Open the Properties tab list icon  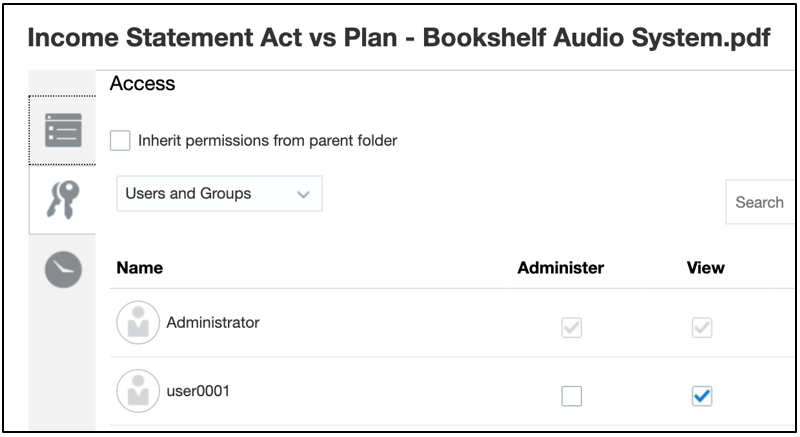point(63,130)
